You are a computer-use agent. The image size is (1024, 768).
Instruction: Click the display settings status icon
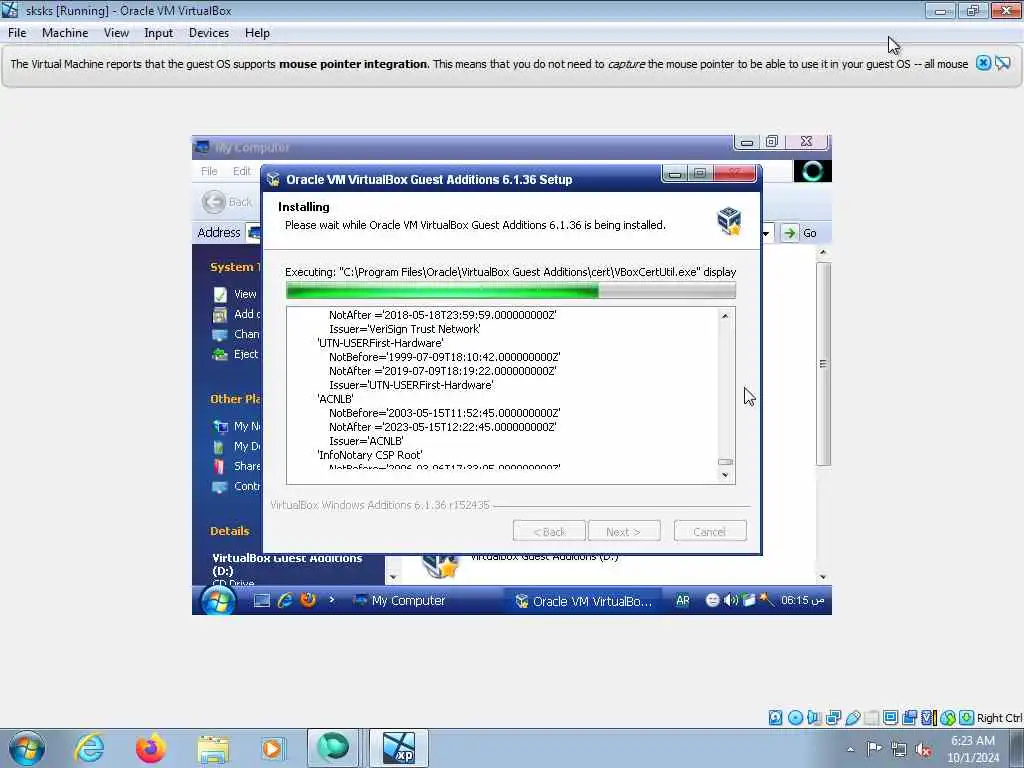[x=890, y=718]
